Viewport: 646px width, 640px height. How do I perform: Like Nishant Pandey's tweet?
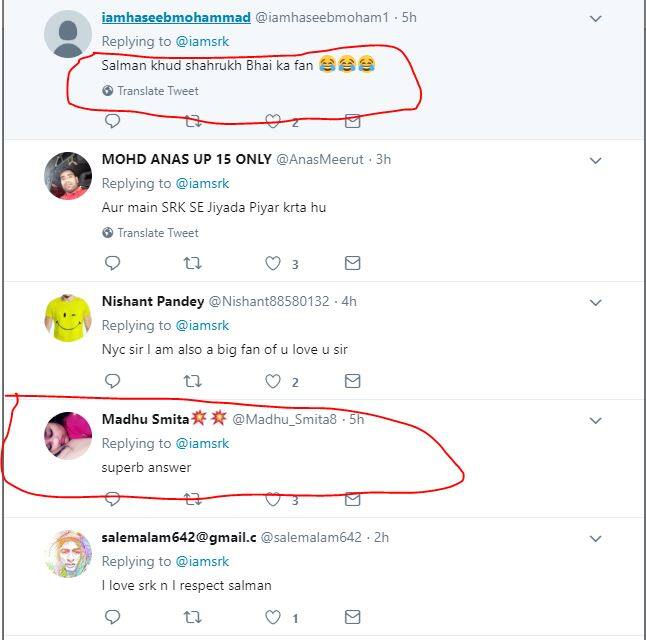(x=273, y=381)
